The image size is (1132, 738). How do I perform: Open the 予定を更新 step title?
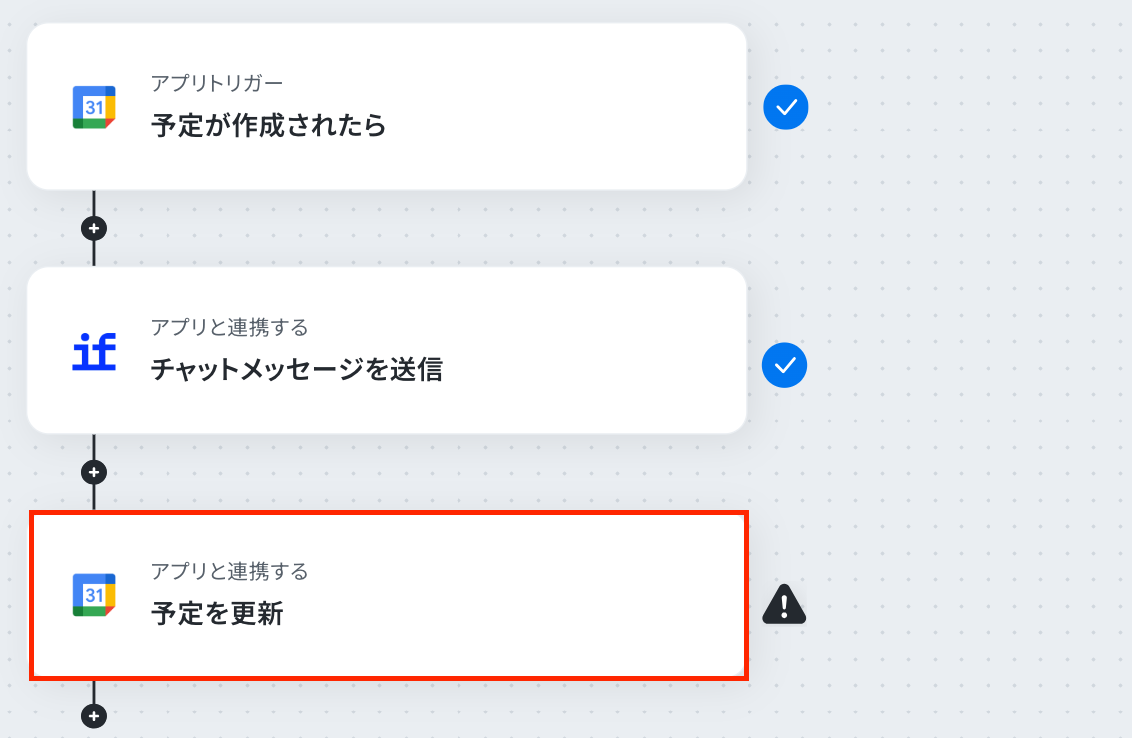point(217,613)
